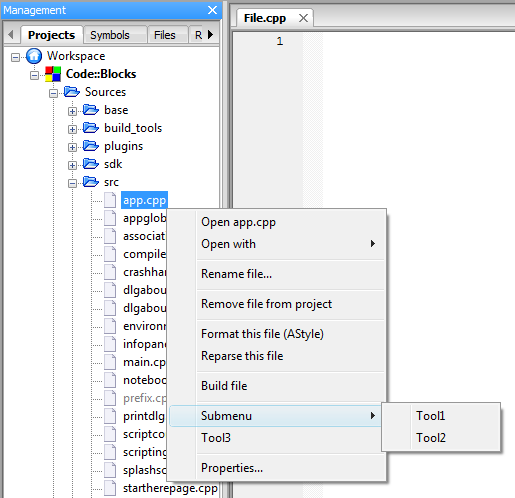Select startherepage.cpp in the tree
Image resolution: width=515 pixels, height=498 pixels.
(x=170, y=488)
